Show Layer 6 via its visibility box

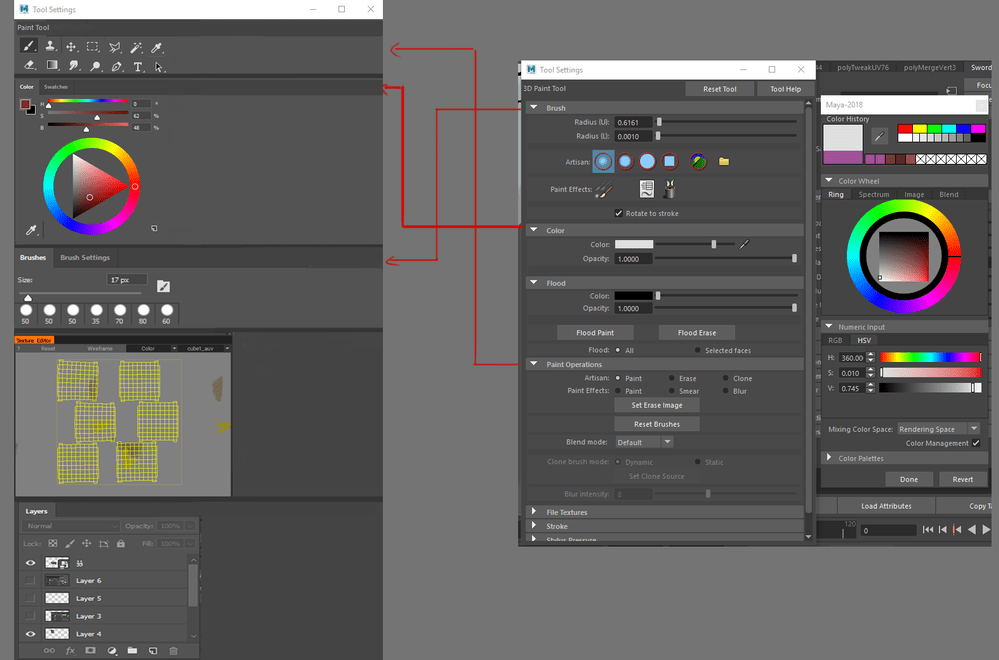tap(30, 580)
